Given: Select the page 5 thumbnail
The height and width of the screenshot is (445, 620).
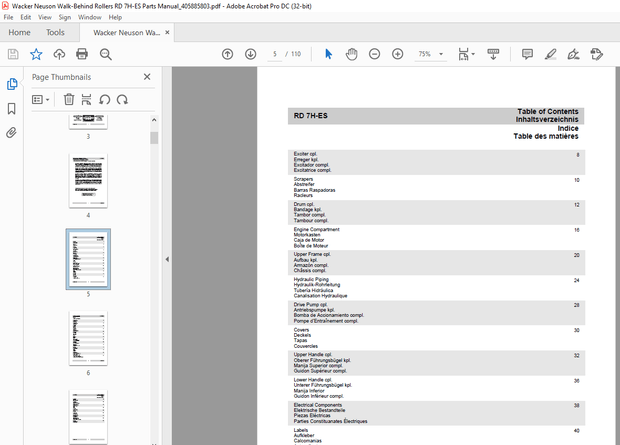Looking at the screenshot, I should 88,259.
